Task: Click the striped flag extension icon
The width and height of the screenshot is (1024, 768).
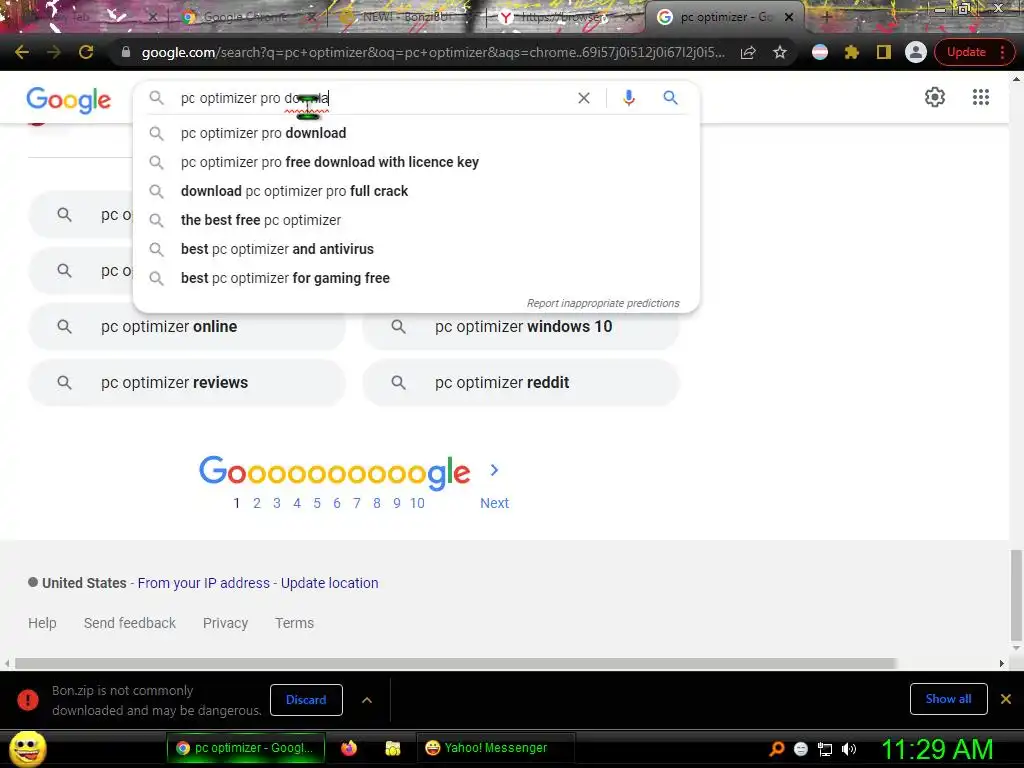Action: click(x=820, y=52)
